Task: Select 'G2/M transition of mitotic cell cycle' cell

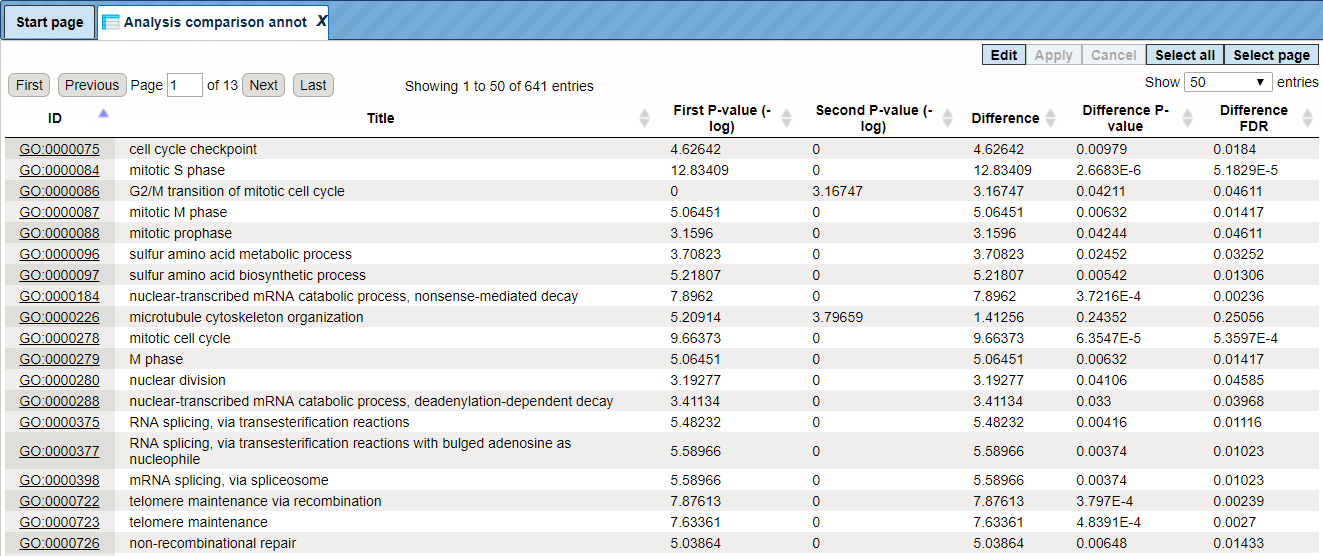Action: (x=237, y=191)
